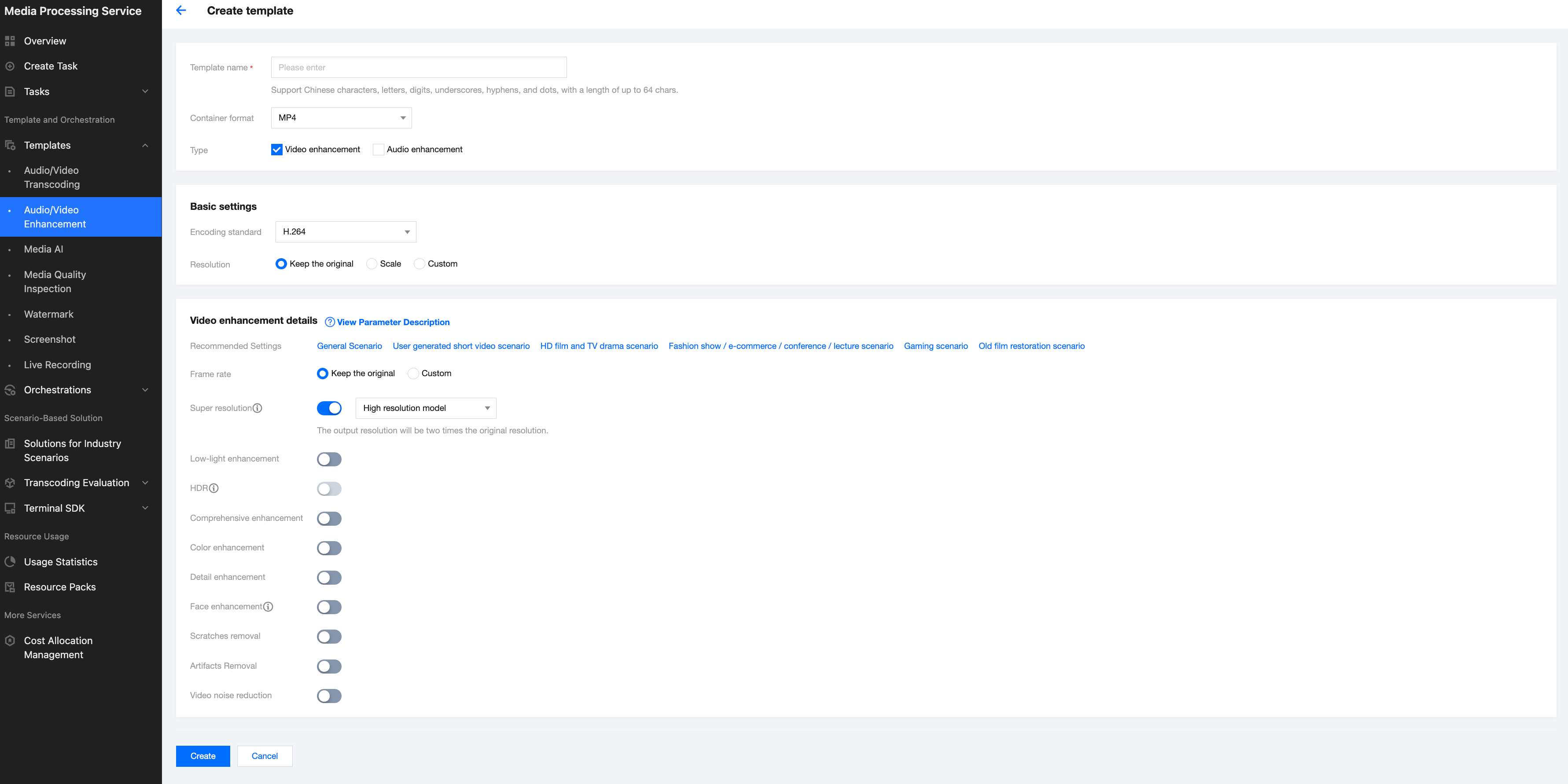Click the Cost Allocation Management icon
The image size is (1568, 784).
tap(10, 641)
